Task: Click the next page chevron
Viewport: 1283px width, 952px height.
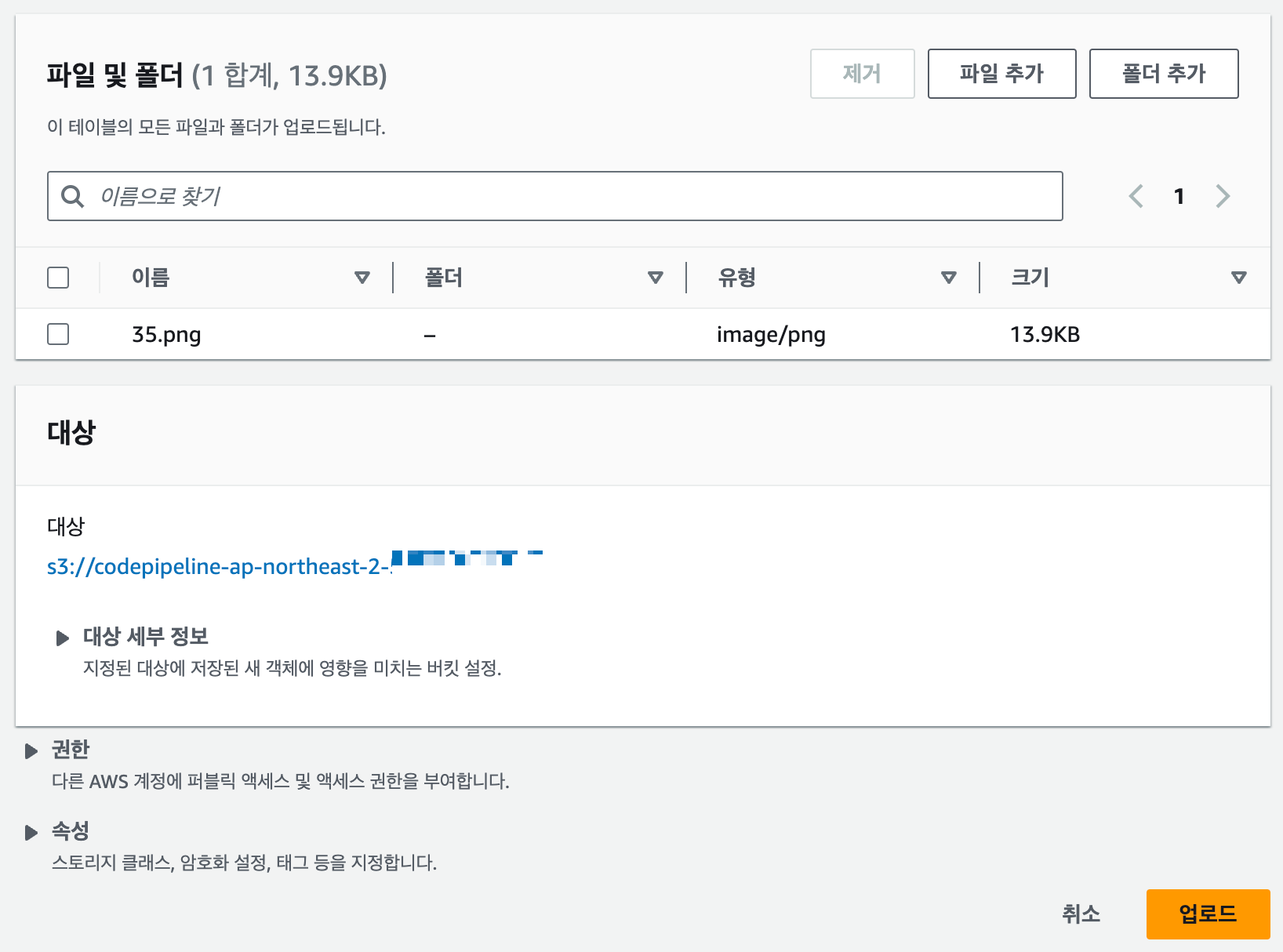Action: click(1222, 196)
